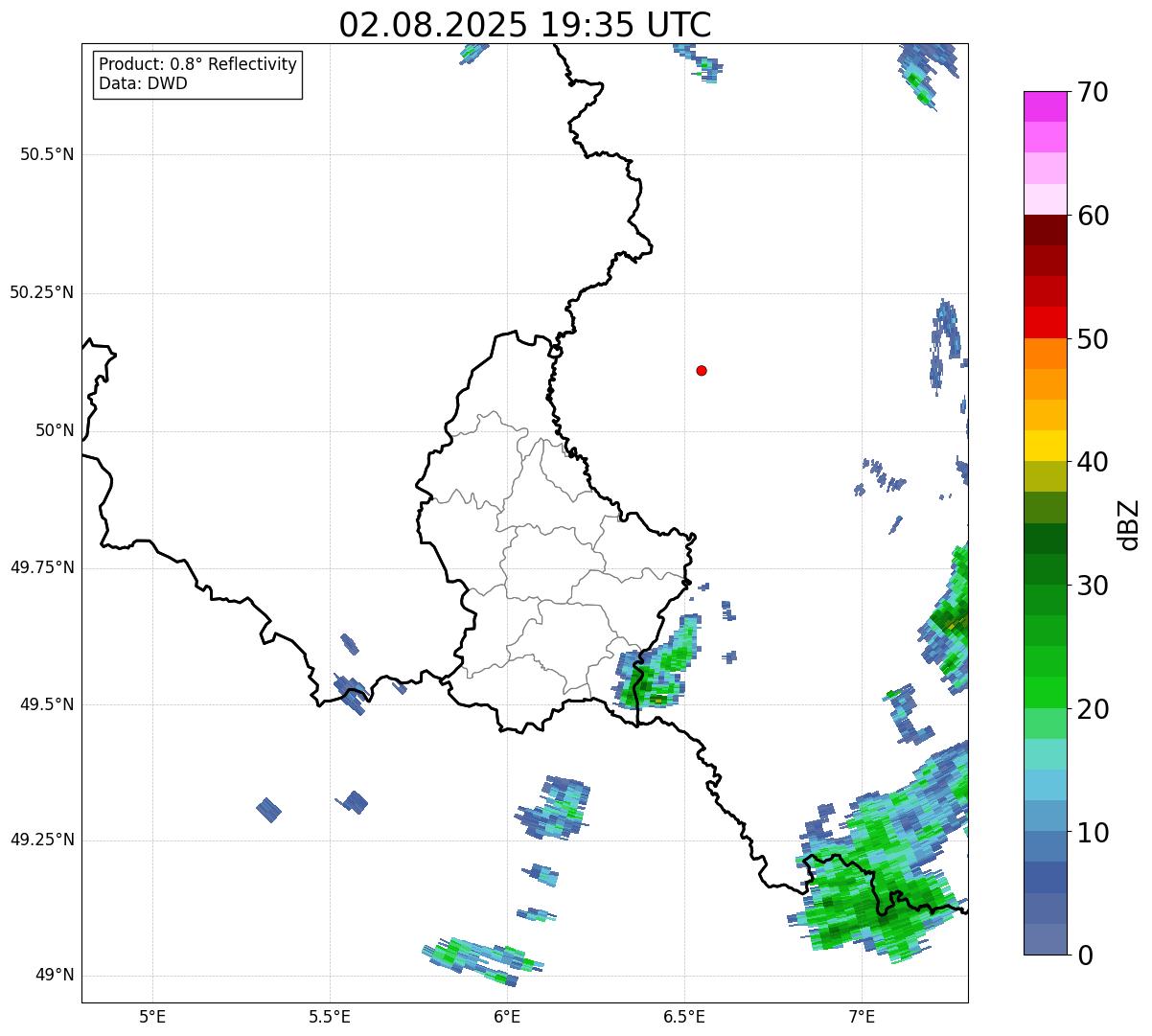Click the 49.5°N latitude label

pos(47,704)
